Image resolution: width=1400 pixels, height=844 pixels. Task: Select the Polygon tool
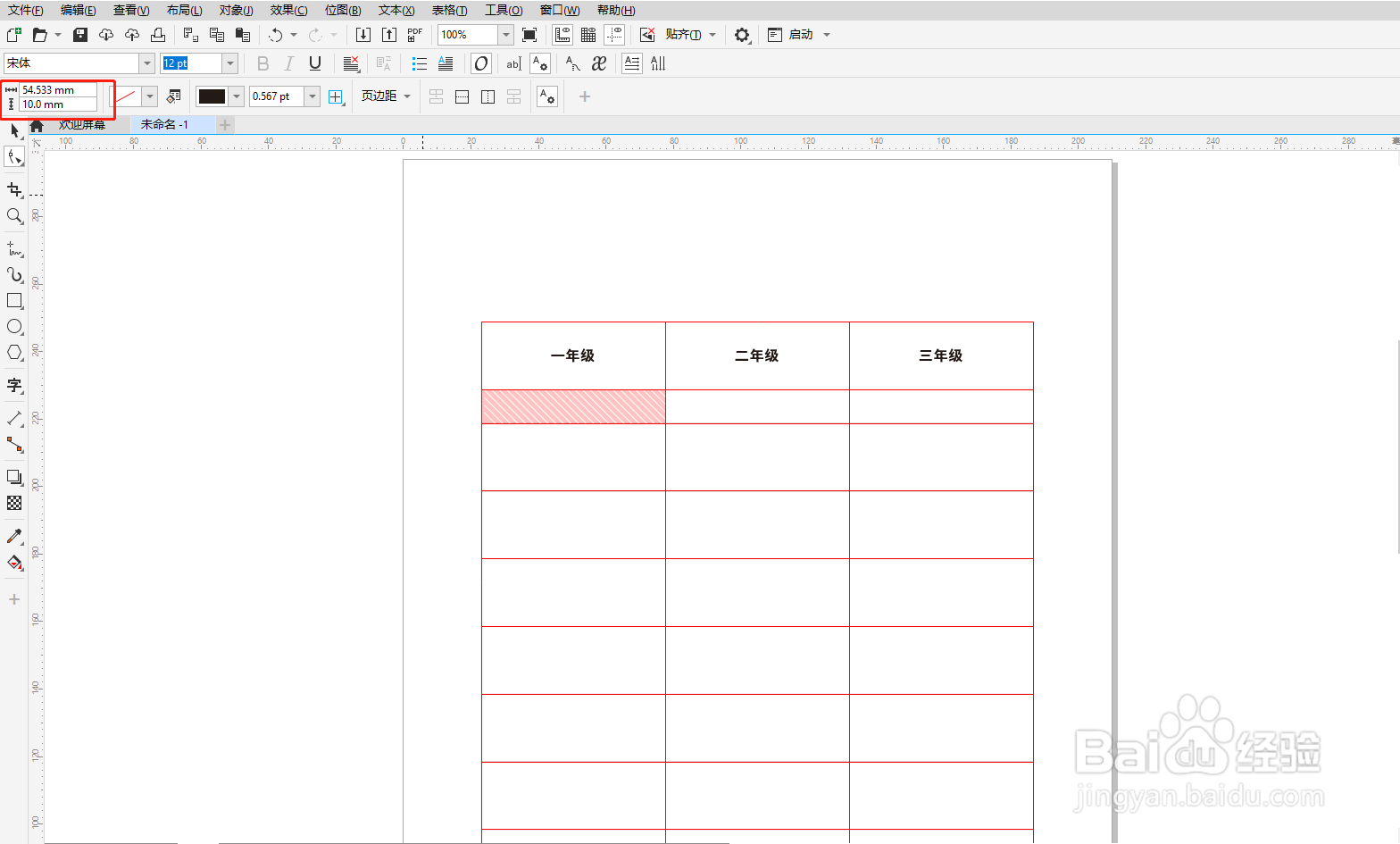point(14,353)
